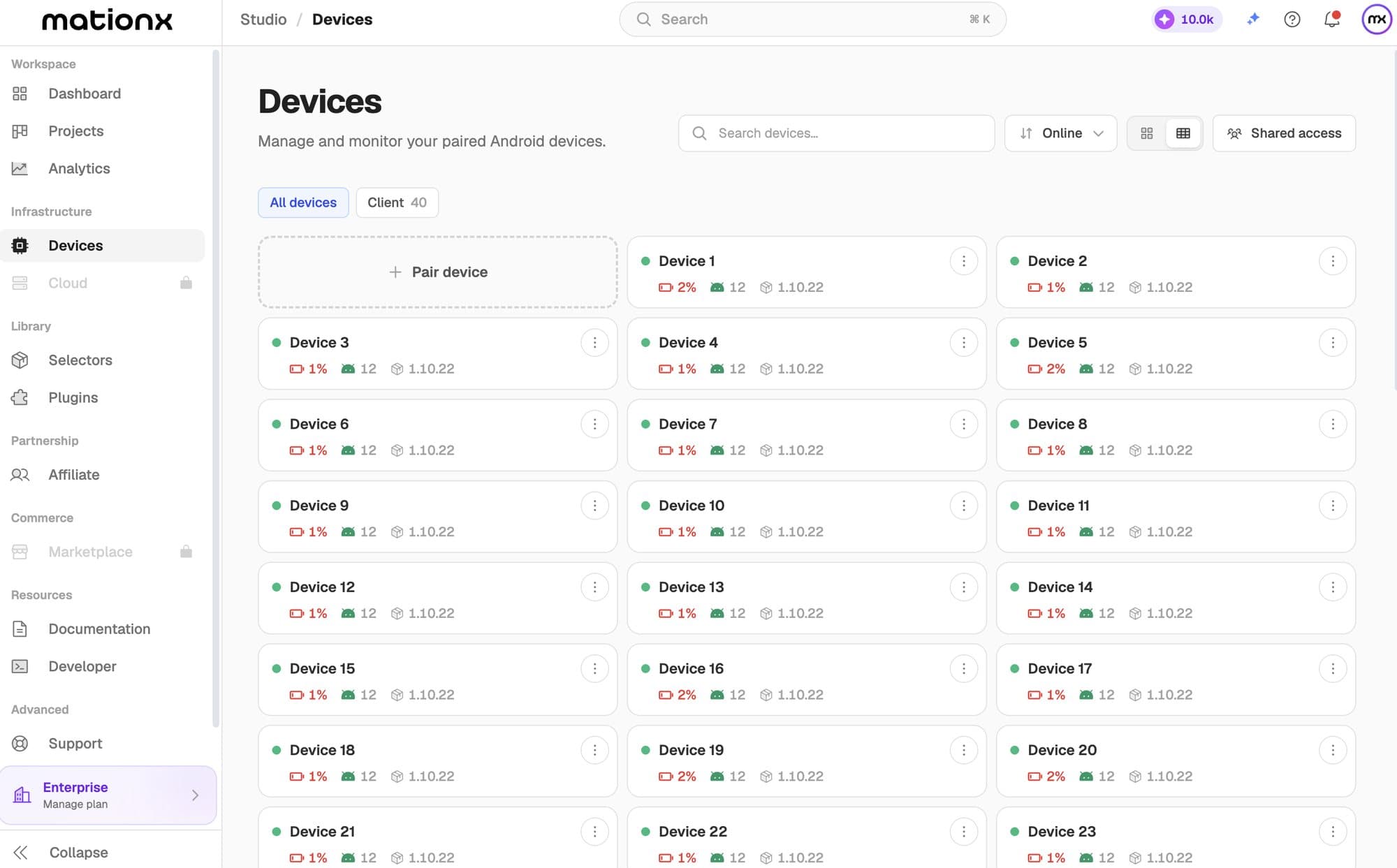
Task: Open Shared access
Action: (x=1284, y=133)
